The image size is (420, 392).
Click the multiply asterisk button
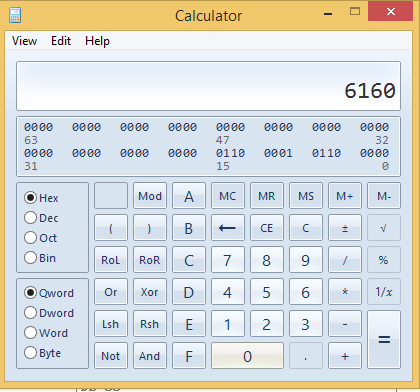pos(345,292)
